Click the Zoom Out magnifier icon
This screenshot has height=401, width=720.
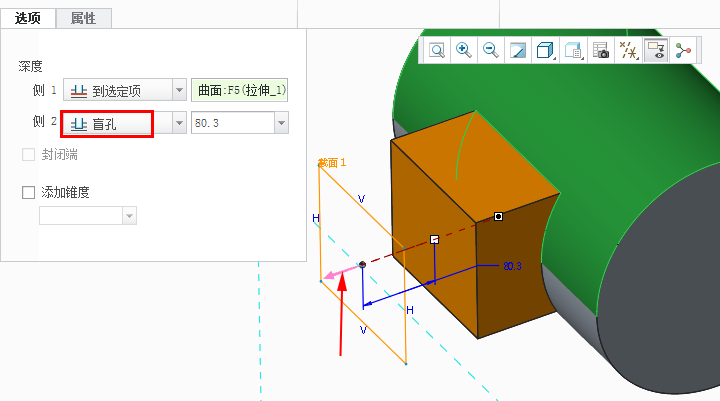click(491, 50)
